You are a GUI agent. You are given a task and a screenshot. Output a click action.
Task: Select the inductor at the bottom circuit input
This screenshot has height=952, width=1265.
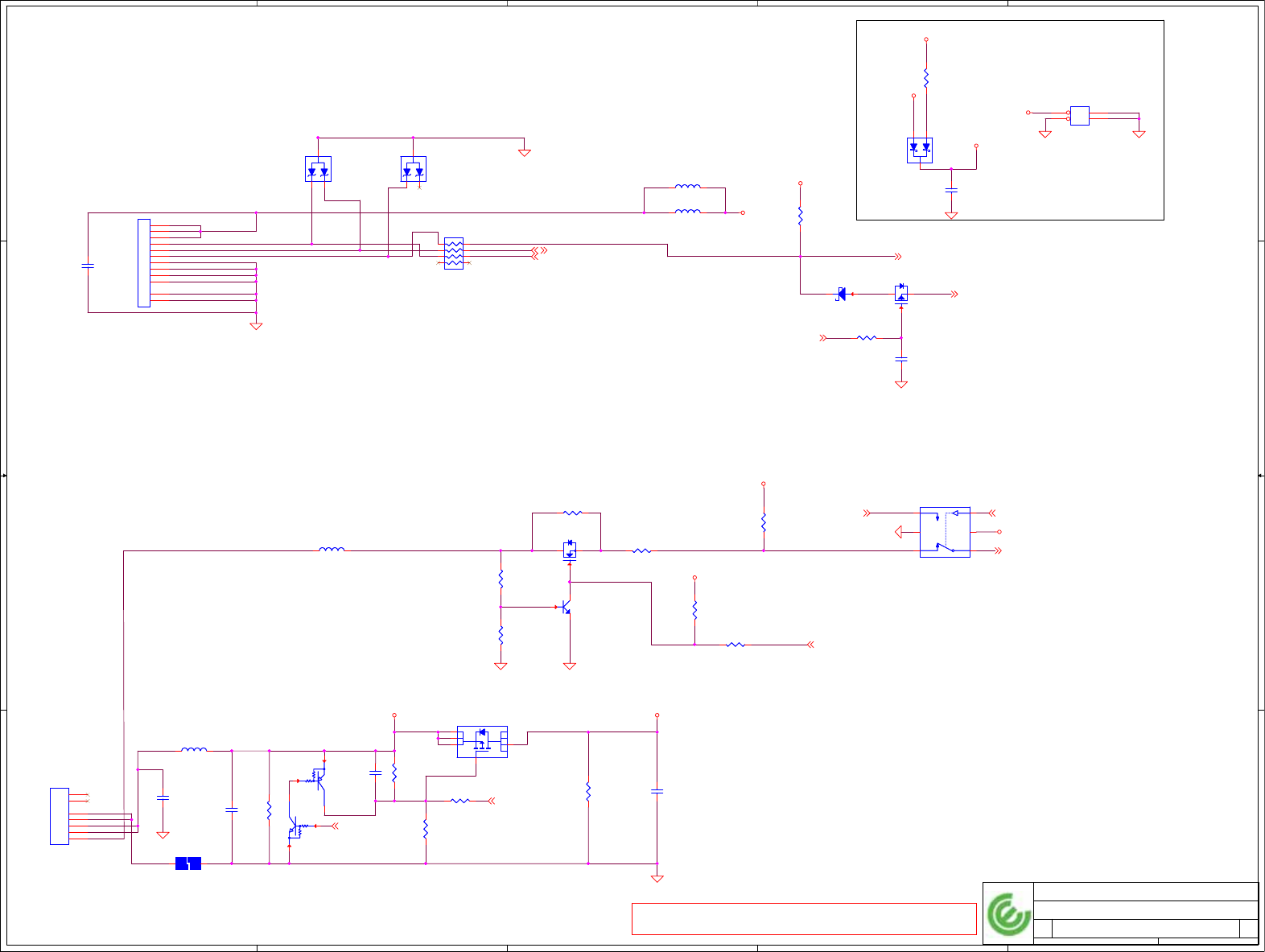tap(194, 749)
